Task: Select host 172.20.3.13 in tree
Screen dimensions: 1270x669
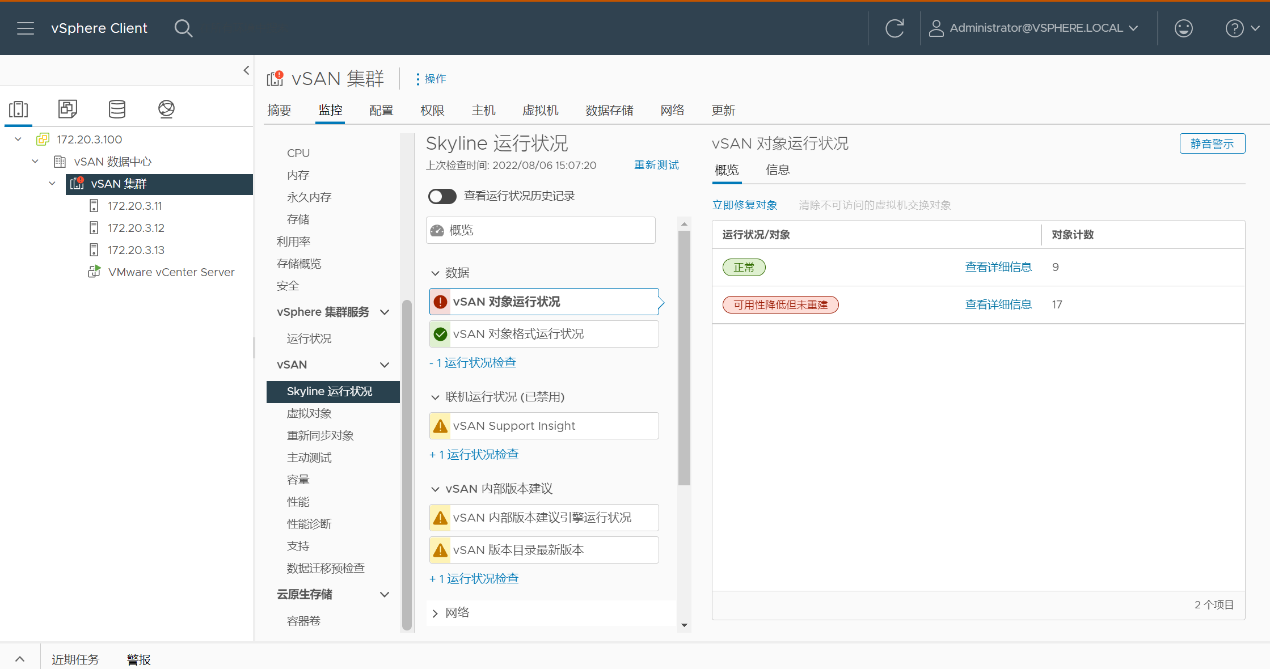Action: 134,250
